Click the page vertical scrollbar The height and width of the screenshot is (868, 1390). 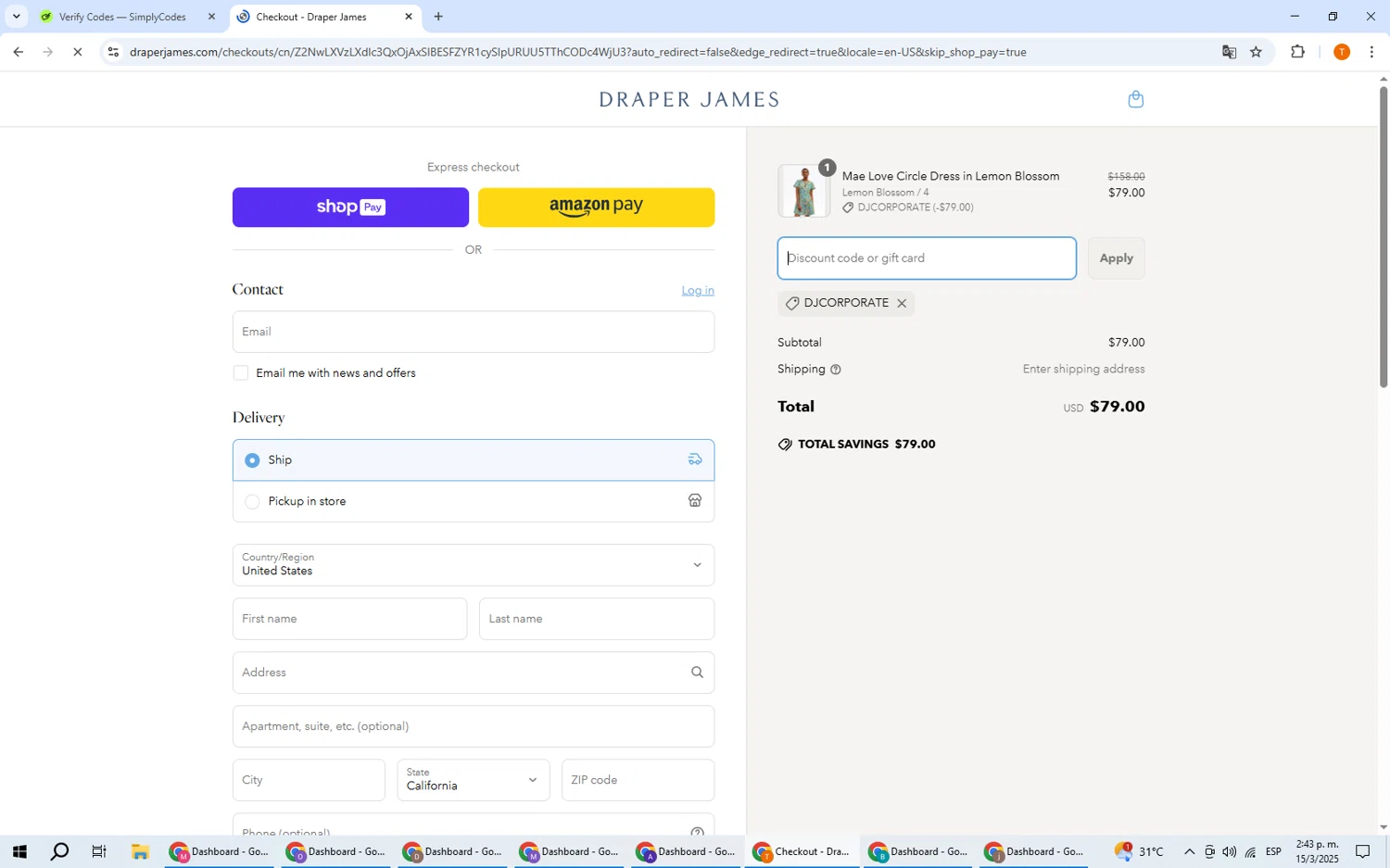click(x=1384, y=236)
